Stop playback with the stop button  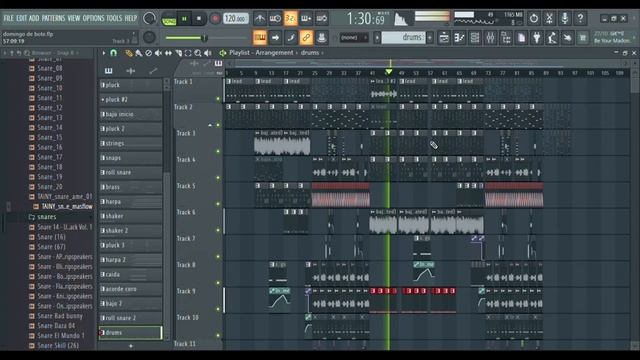pos(199,19)
